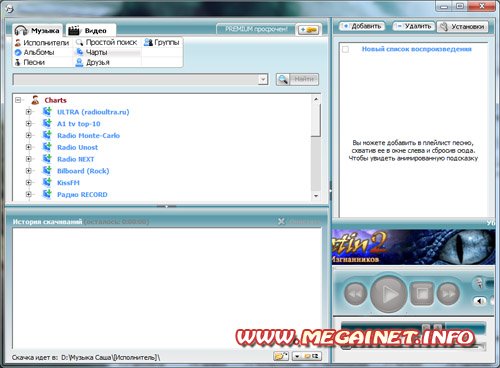Open the folder options dropdown at bottom

tap(307, 356)
